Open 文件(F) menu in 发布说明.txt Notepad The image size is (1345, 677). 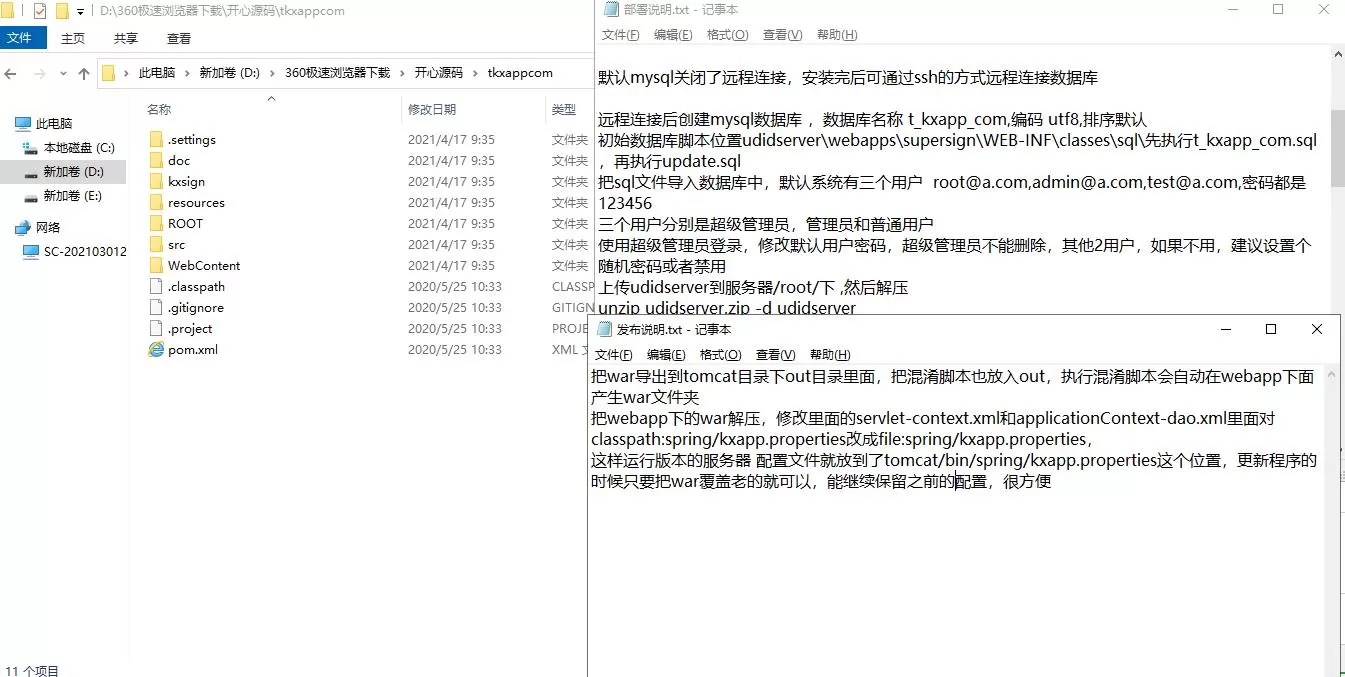(613, 355)
